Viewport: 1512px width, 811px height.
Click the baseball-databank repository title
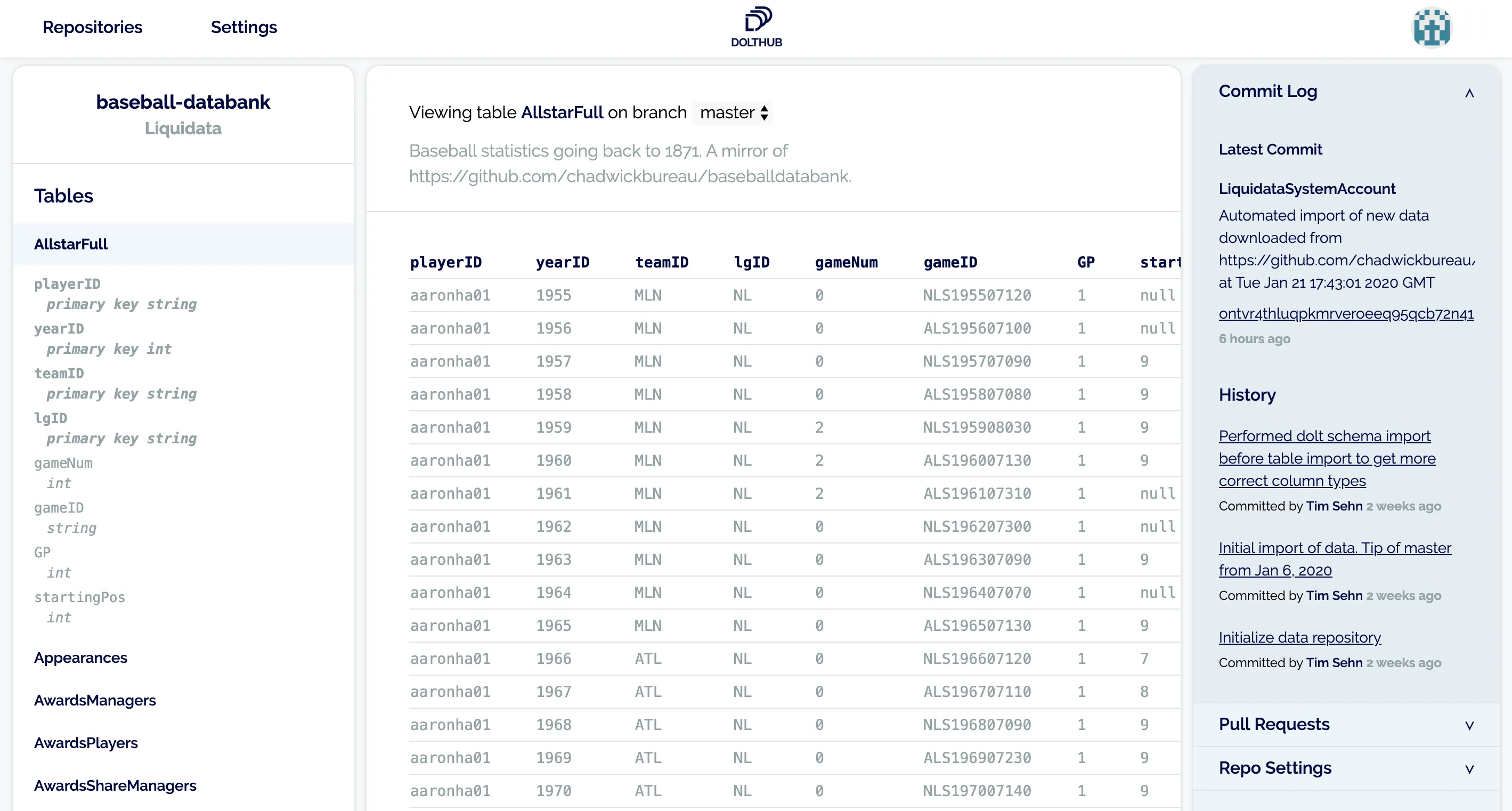pyautogui.click(x=183, y=102)
